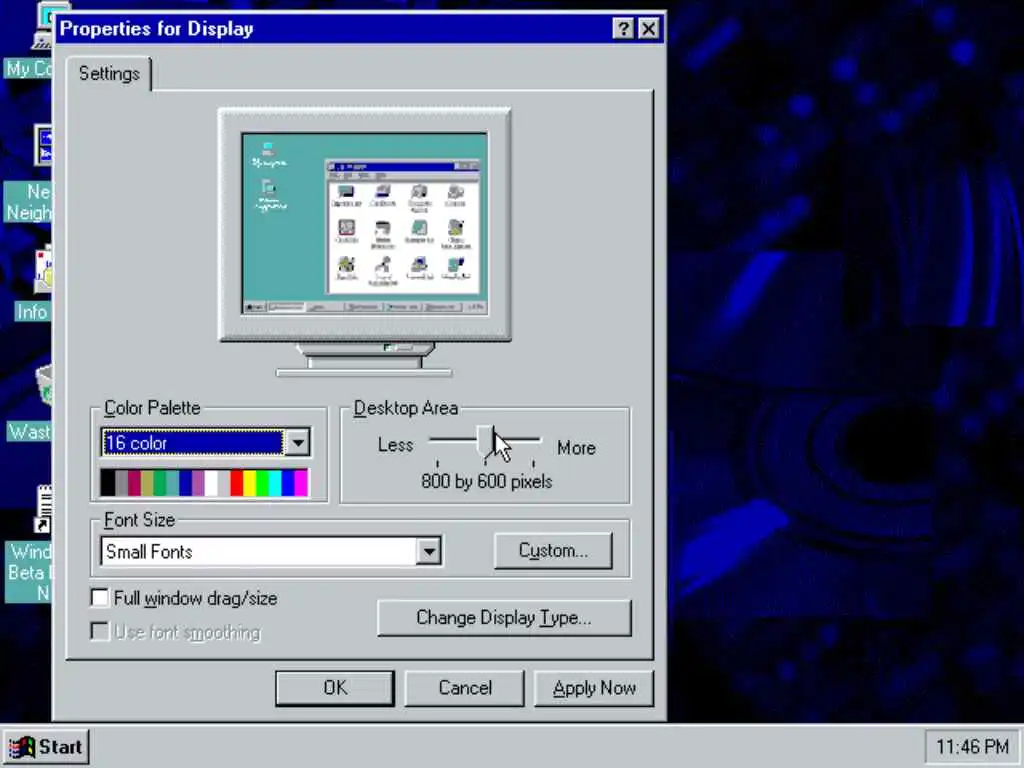The image size is (1024, 768).
Task: Click the Cancel button
Action: 464,688
